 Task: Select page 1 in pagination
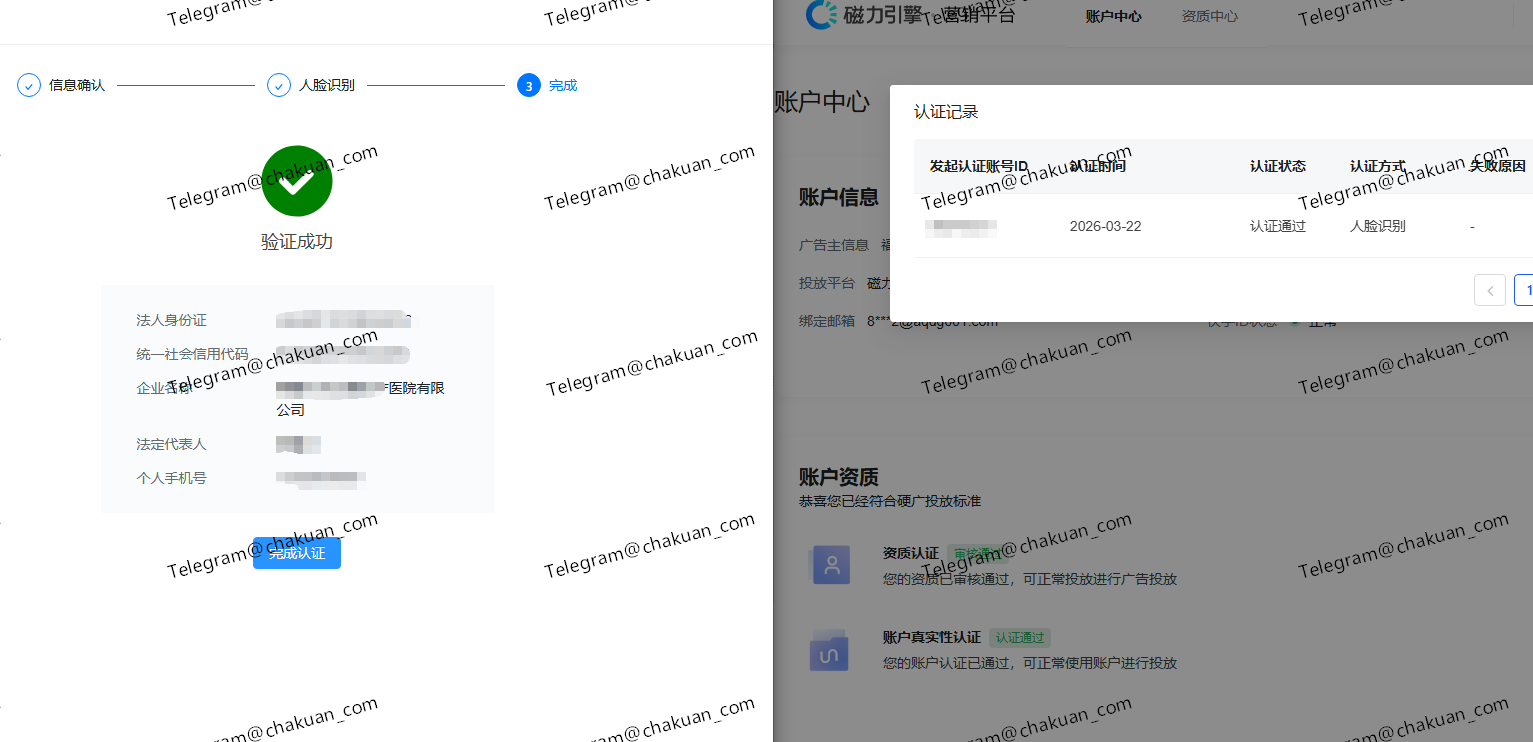tap(1524, 290)
